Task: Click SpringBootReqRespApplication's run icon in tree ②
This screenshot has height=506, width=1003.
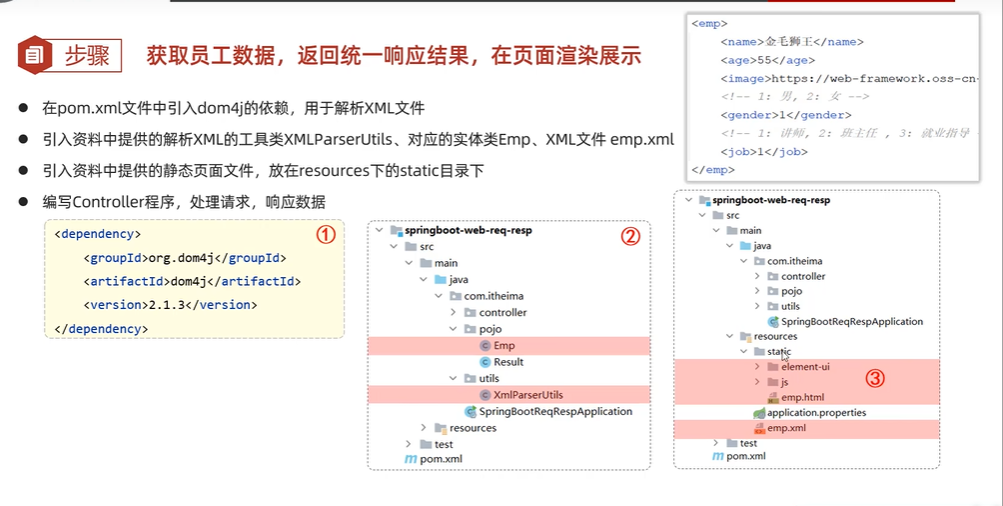Action: coord(471,411)
